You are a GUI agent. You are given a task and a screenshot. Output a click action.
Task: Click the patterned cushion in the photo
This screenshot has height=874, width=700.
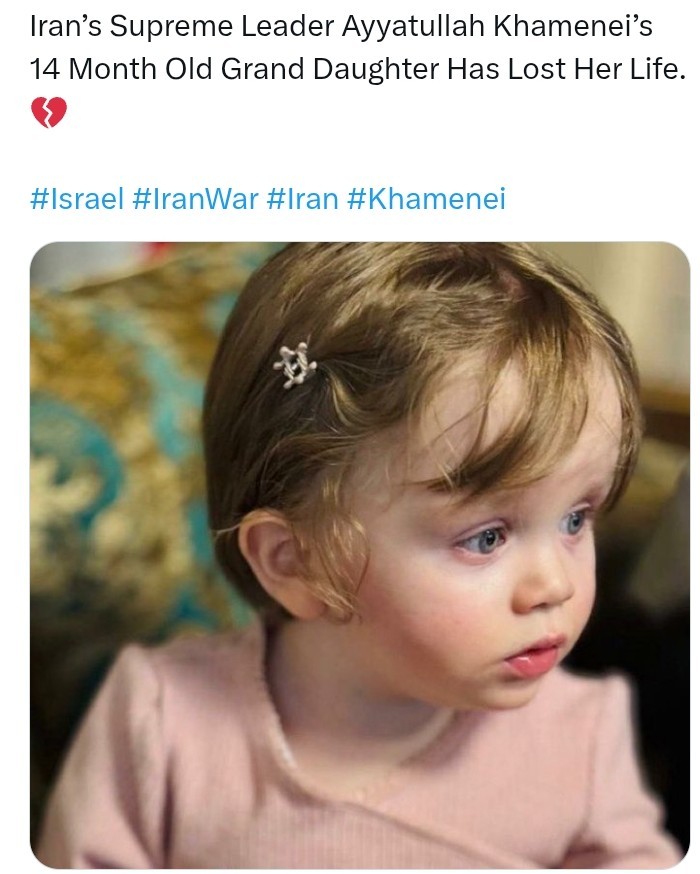tap(110, 450)
